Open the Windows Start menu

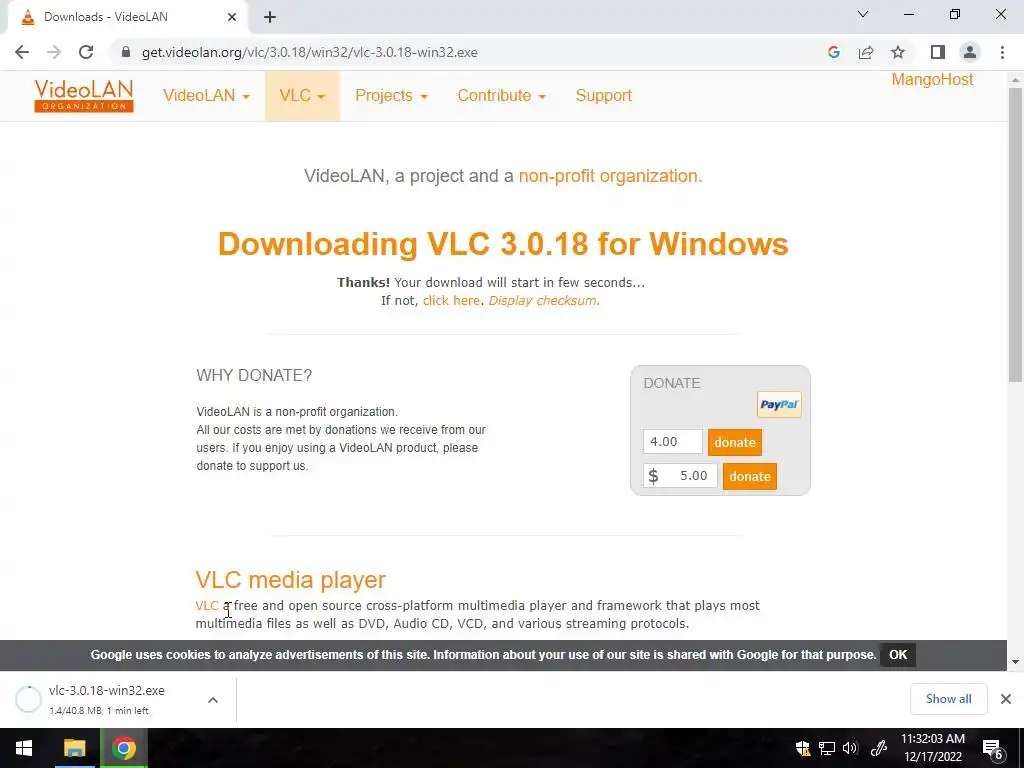tap(24, 748)
